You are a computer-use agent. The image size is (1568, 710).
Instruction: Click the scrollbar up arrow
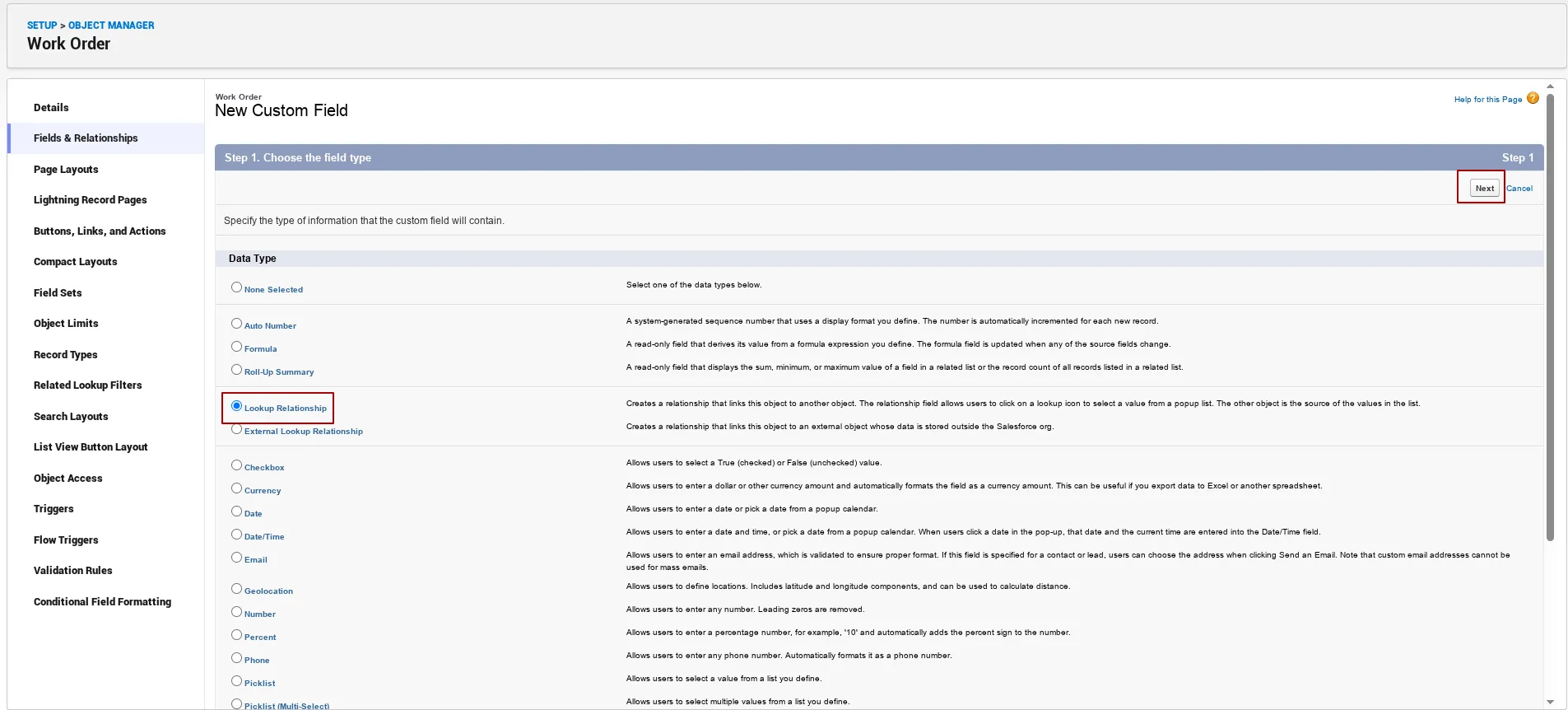click(x=1550, y=86)
